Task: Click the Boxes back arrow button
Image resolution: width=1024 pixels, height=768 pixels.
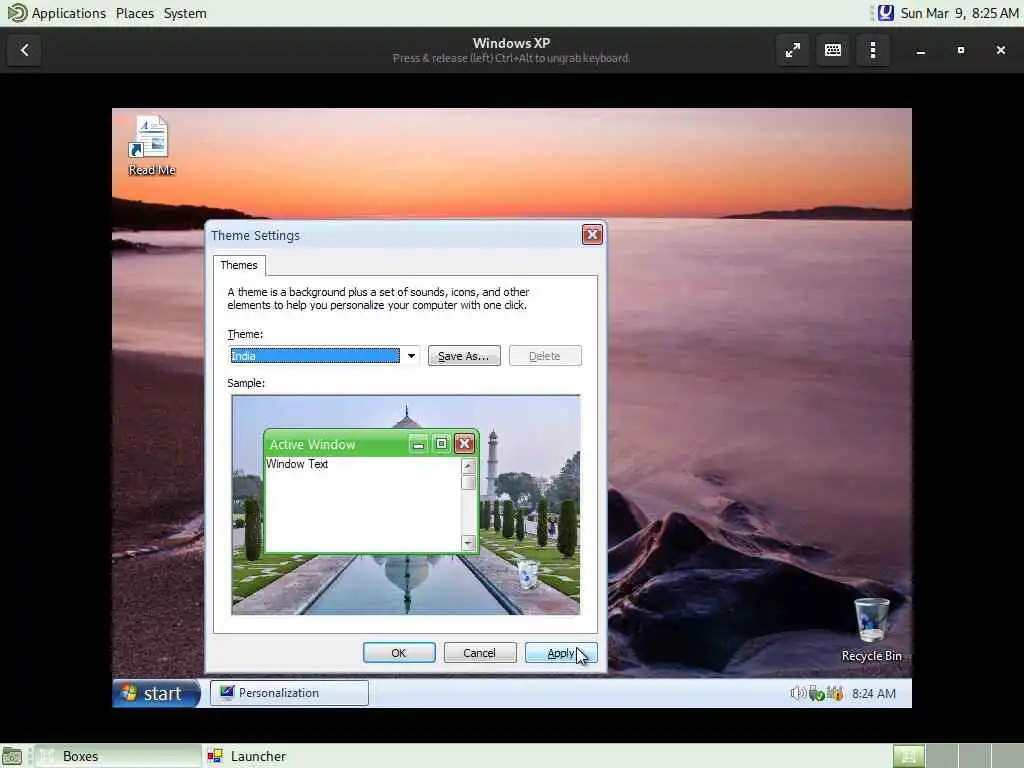Action: pyautogui.click(x=25, y=50)
